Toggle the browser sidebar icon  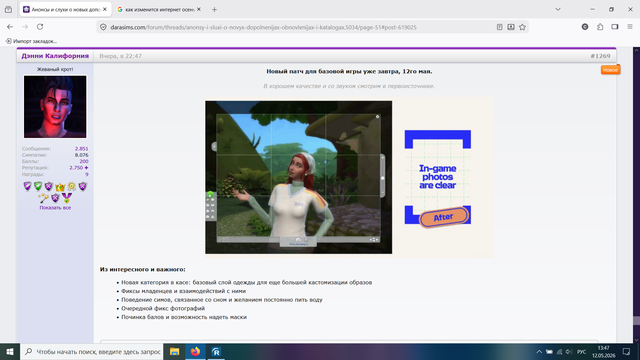coord(615,27)
